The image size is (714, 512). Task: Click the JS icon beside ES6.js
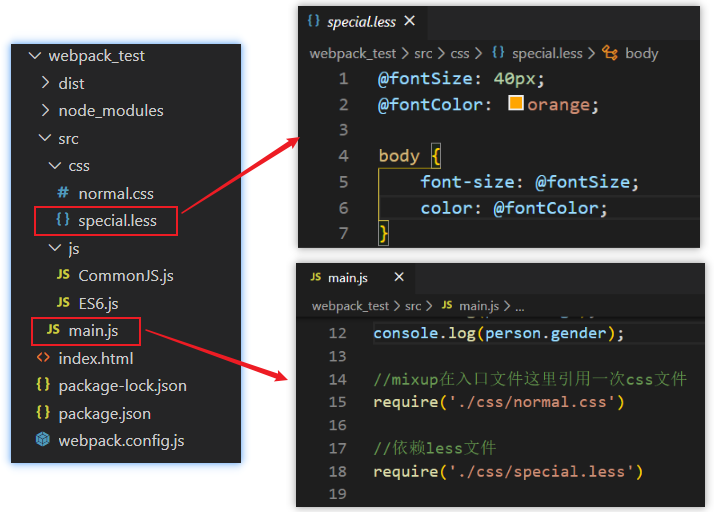[x=63, y=303]
